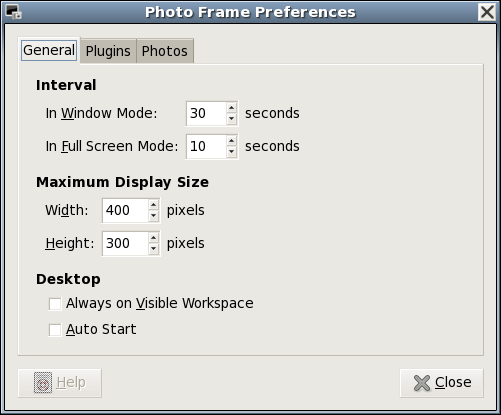Switch to the Plugins tab
This screenshot has width=501, height=415.
pos(108,51)
